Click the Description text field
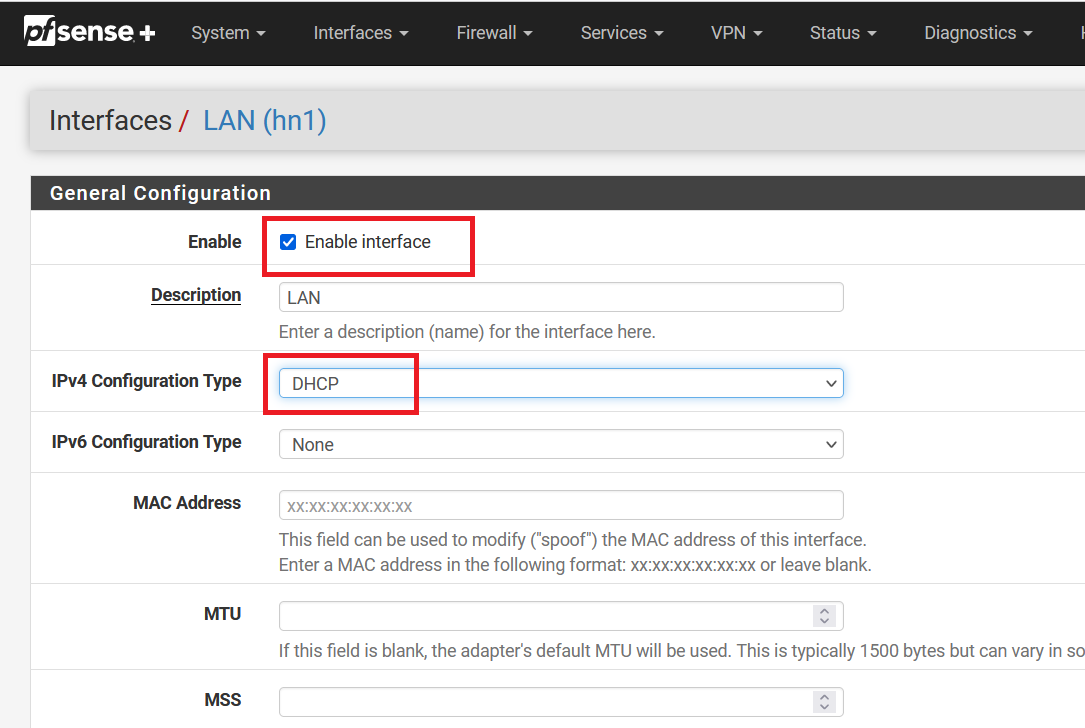 560,297
